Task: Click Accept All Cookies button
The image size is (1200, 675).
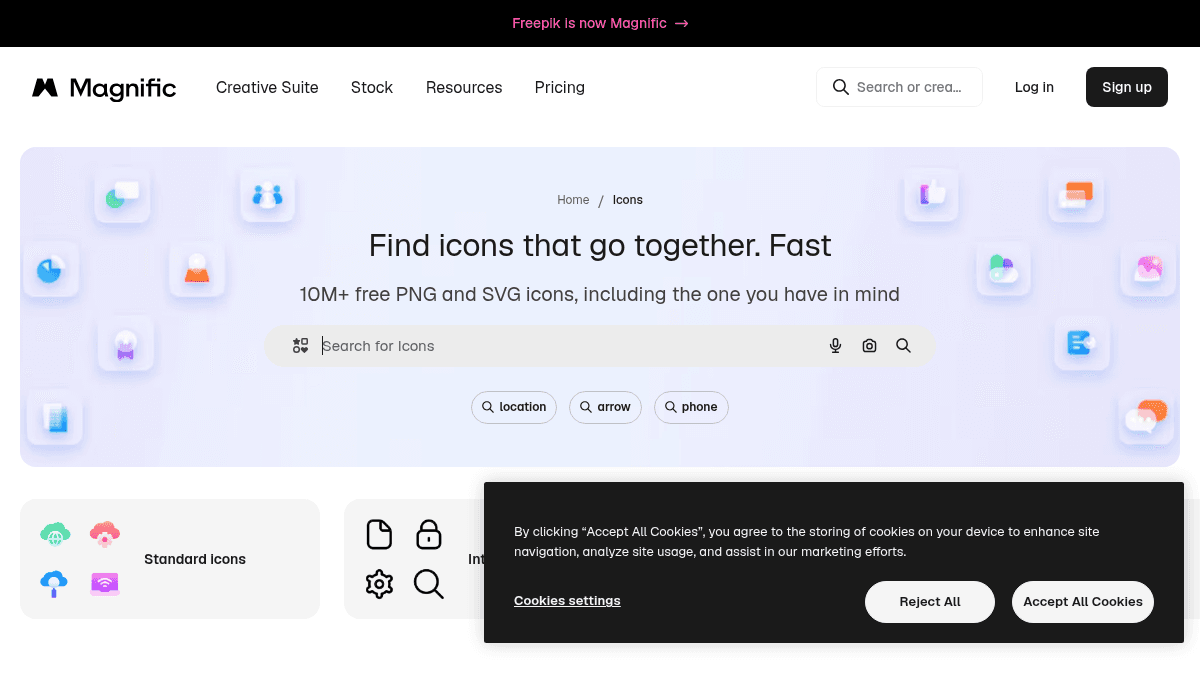Action: coord(1083,602)
